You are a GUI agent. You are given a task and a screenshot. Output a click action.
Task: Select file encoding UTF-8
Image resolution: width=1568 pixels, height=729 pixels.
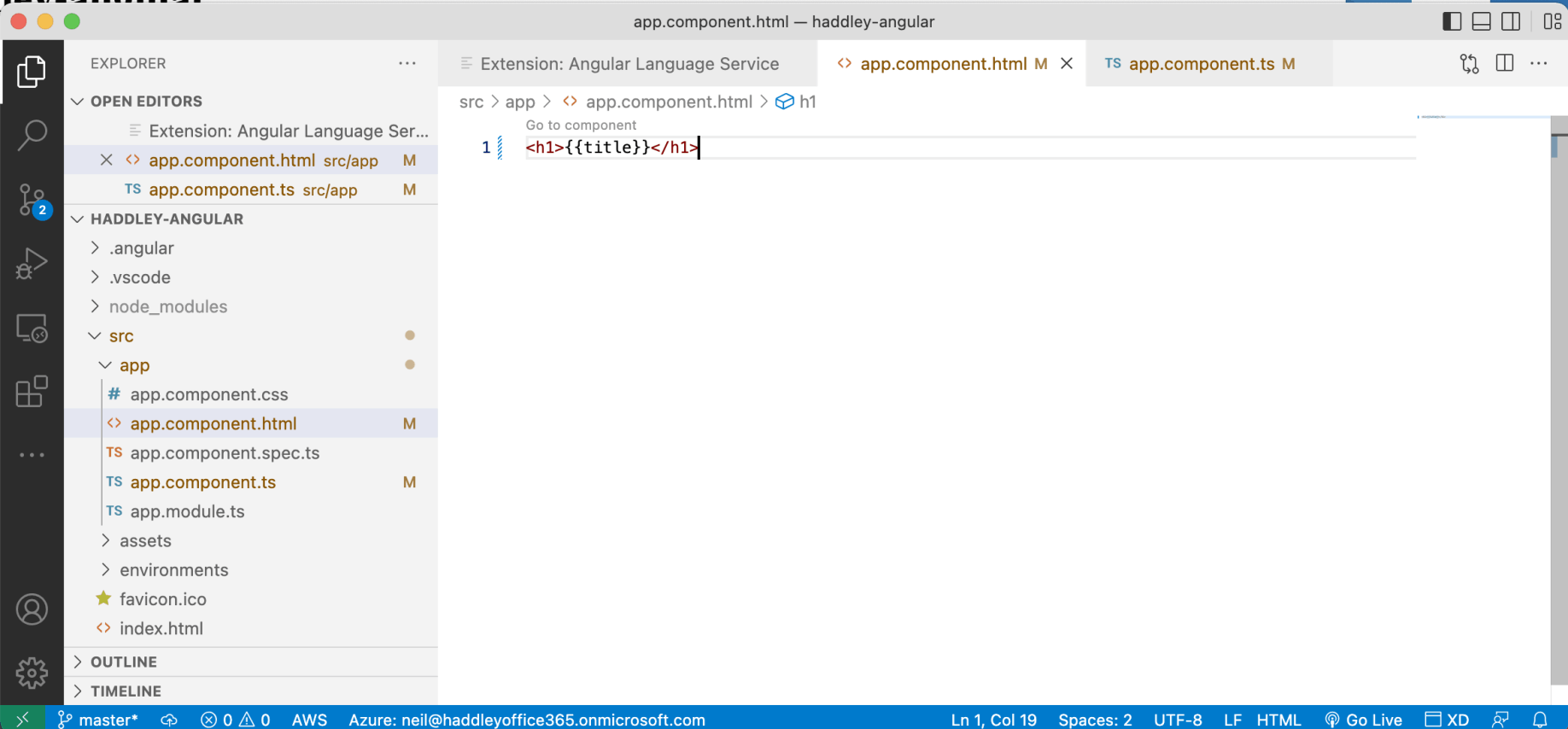pyautogui.click(x=1178, y=720)
